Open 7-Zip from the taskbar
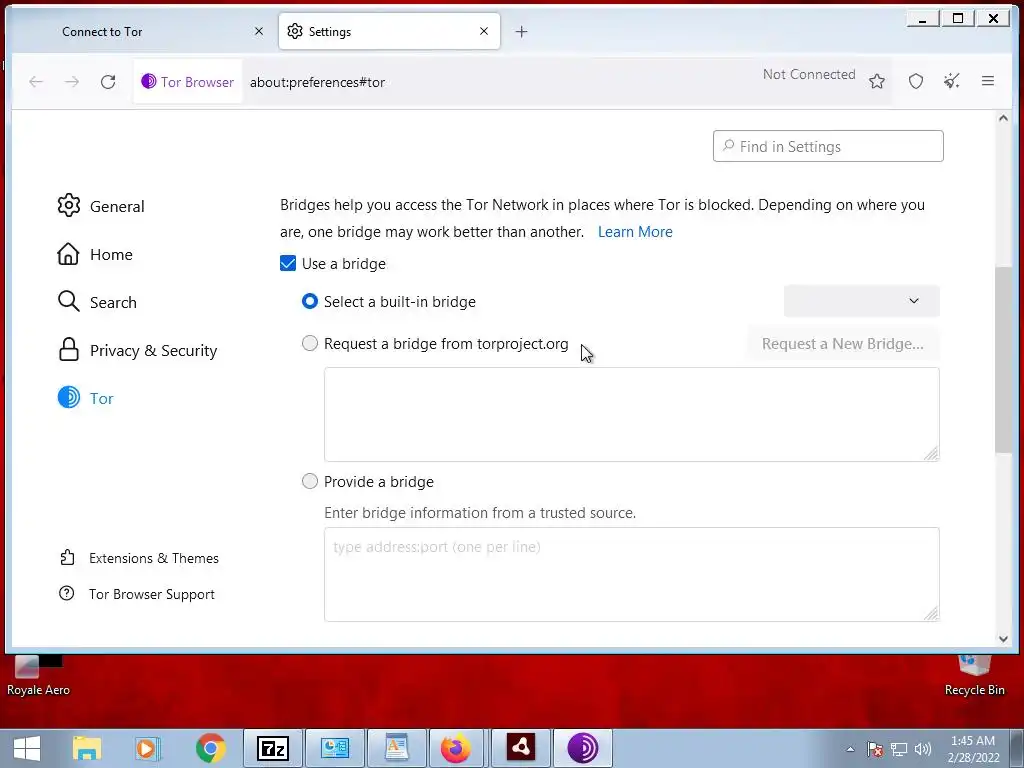 [273, 748]
